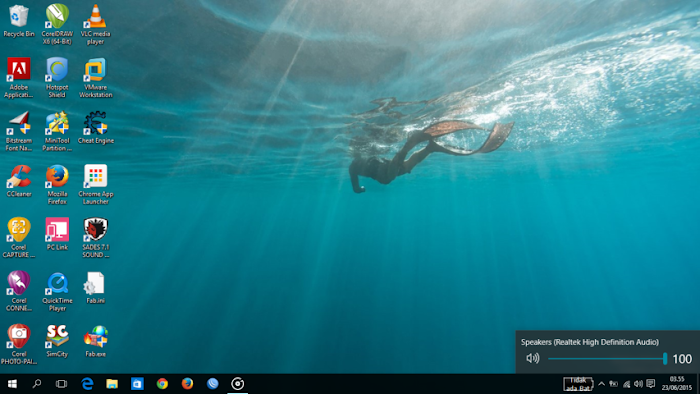Screen dimensions: 700x394
Task: Click the 'Speakers (Realtek High Definition Audio)' label
Action: point(590,342)
